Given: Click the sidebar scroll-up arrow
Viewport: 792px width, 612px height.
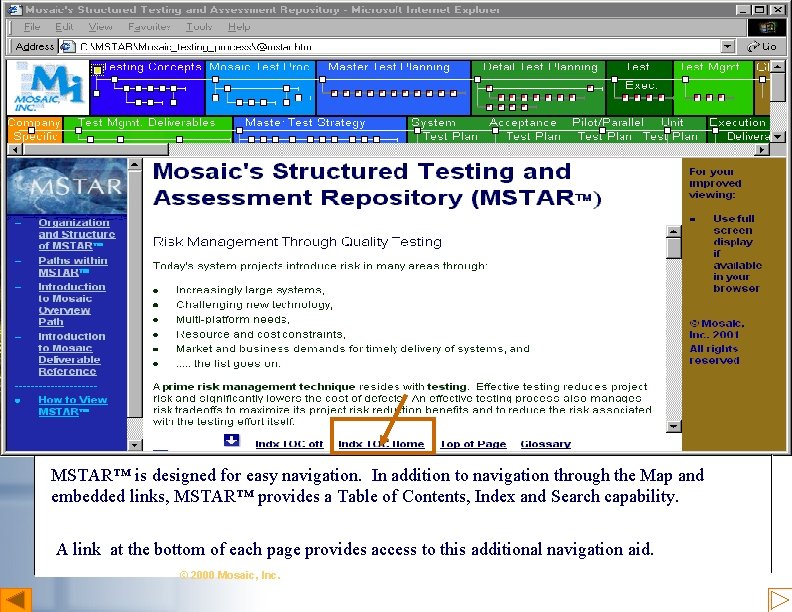Looking at the screenshot, I should click(x=134, y=164).
